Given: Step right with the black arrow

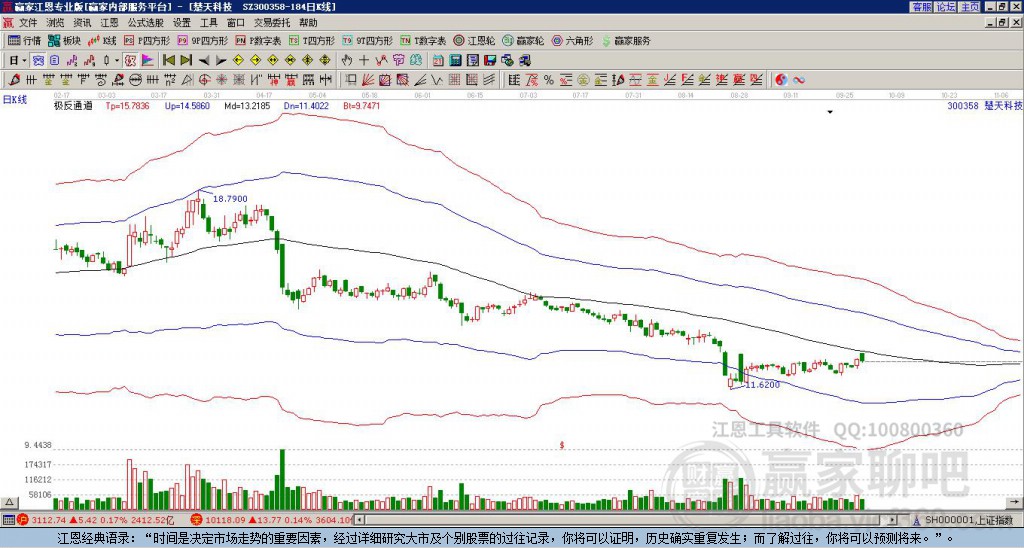Looking at the screenshot, I should click(x=221, y=61).
